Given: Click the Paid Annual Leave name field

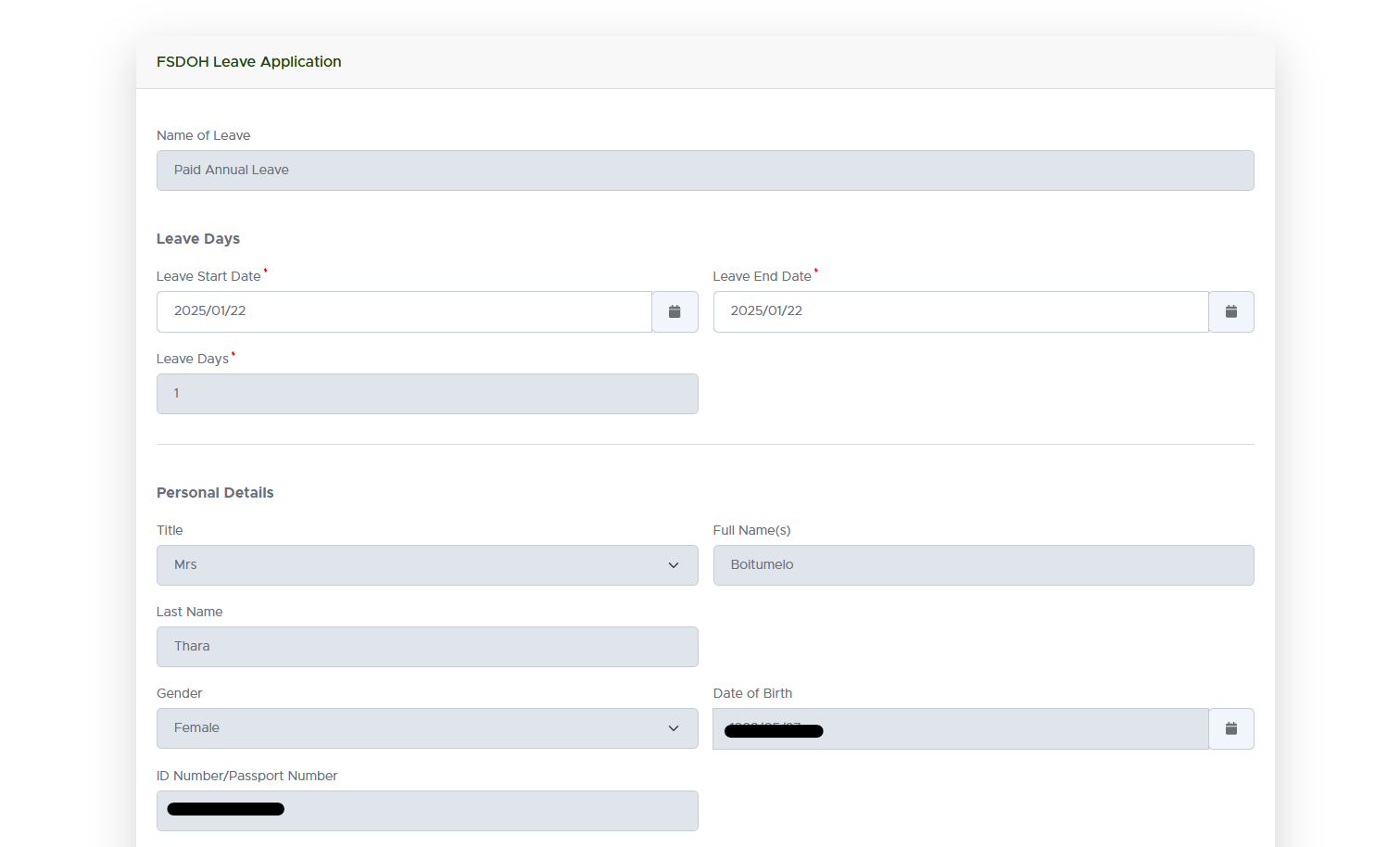Looking at the screenshot, I should tap(704, 171).
